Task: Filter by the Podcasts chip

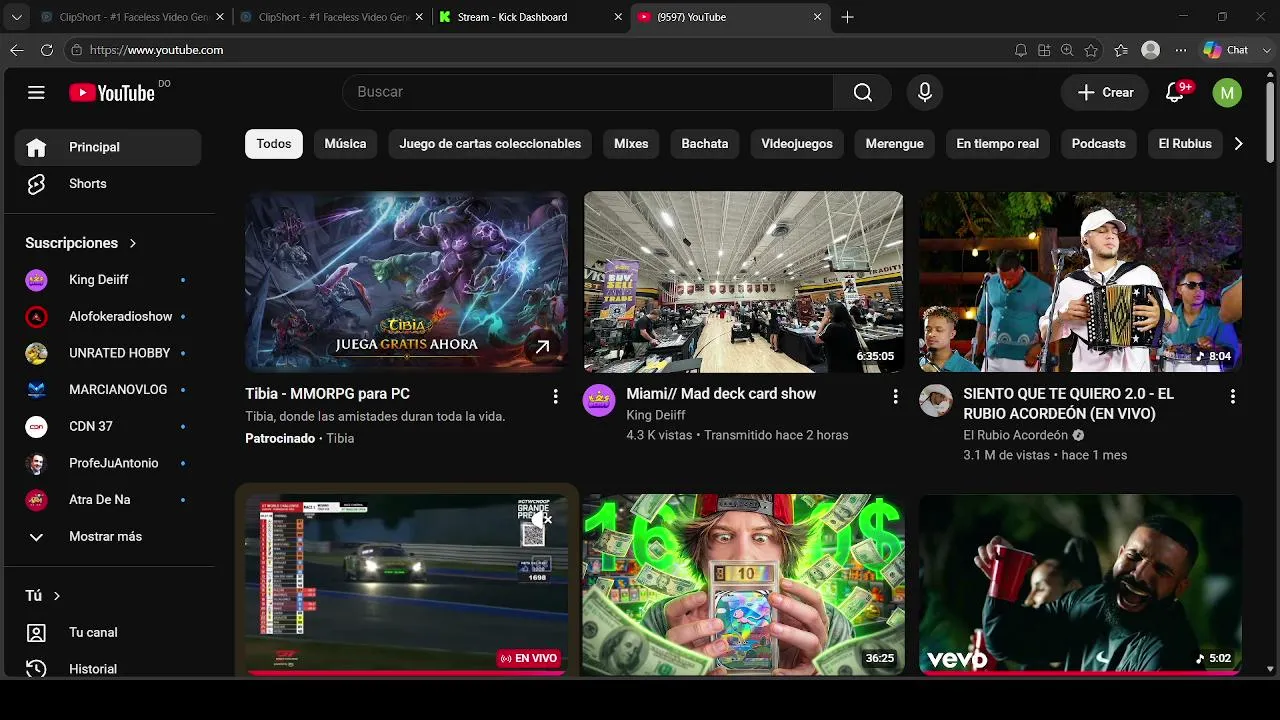Action: (1099, 144)
